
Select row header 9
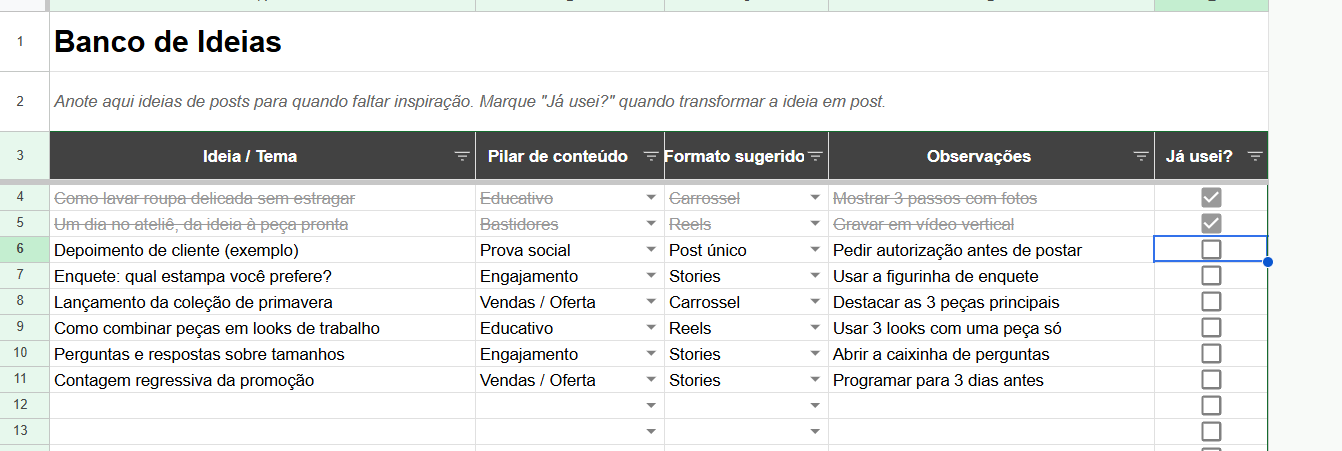(x=24, y=328)
